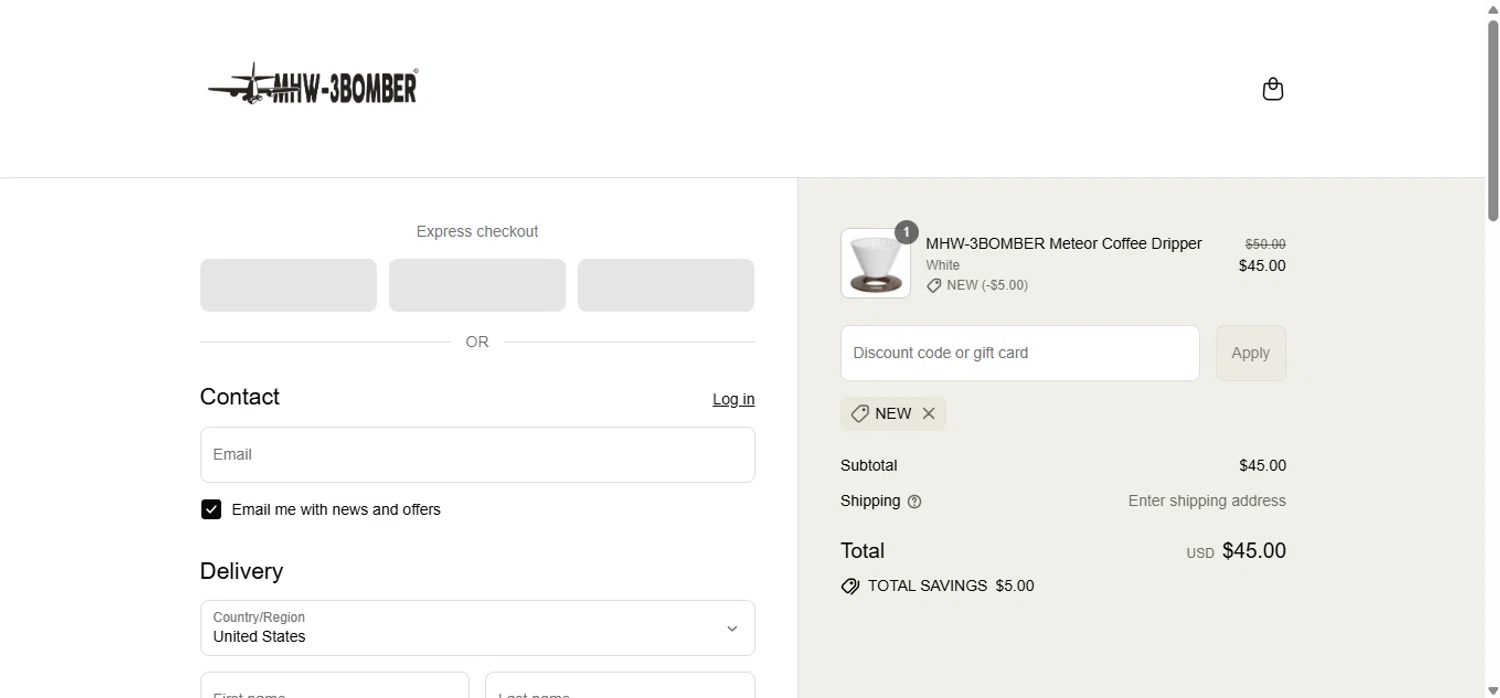
Task: Click the third express checkout button
Action: [666, 285]
